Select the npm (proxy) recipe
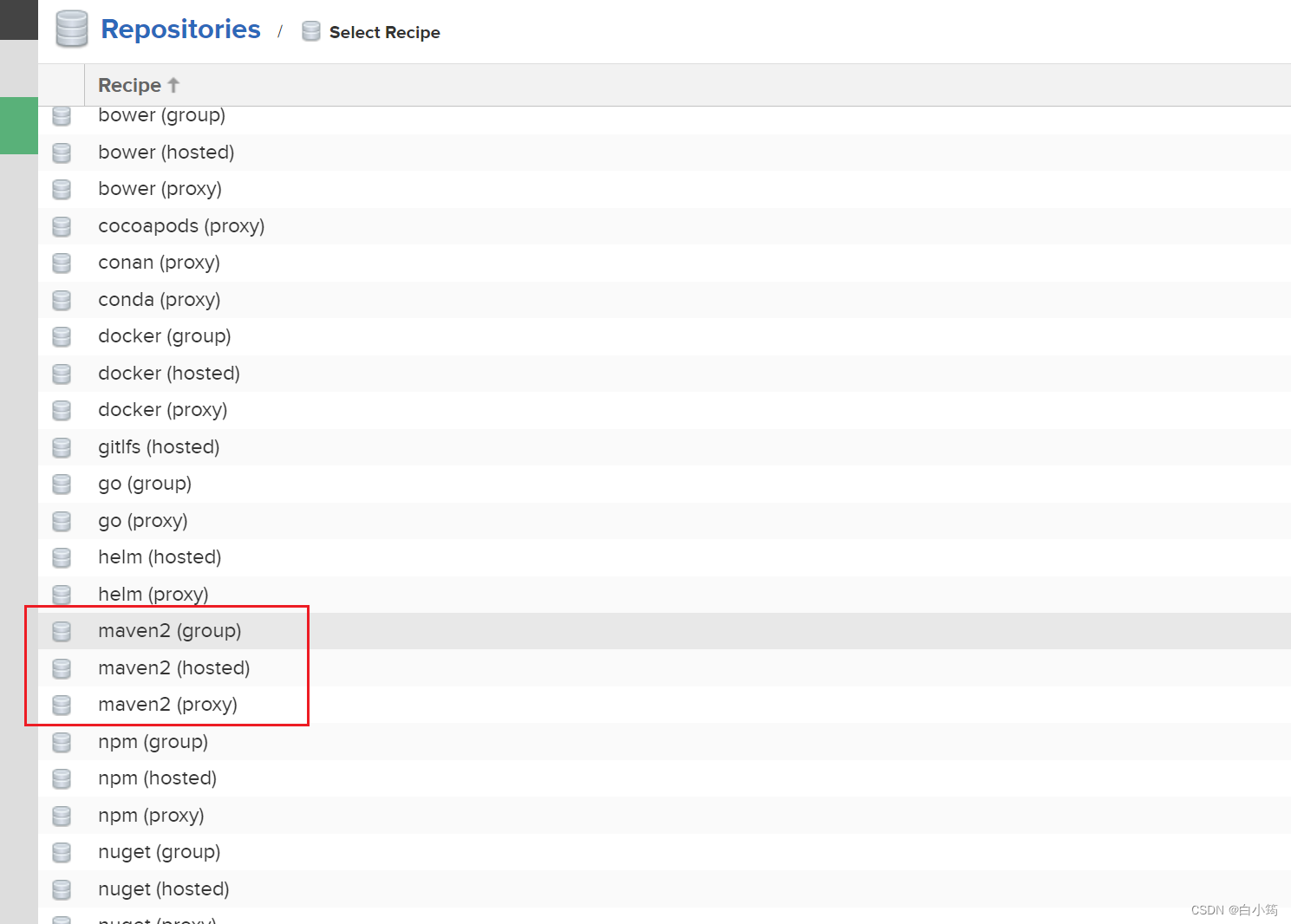 664,816
